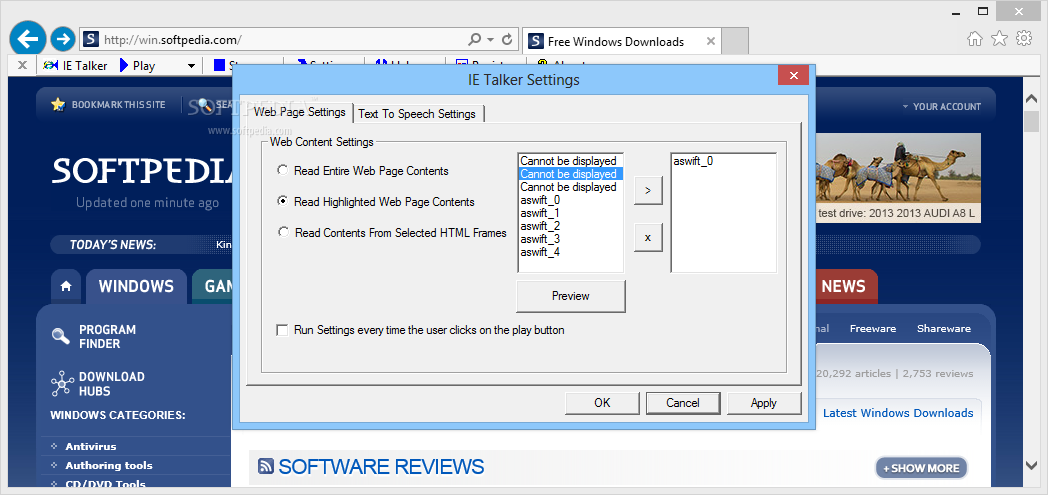
Task: Close the IE Talker Settings dialog
Action: (x=794, y=75)
